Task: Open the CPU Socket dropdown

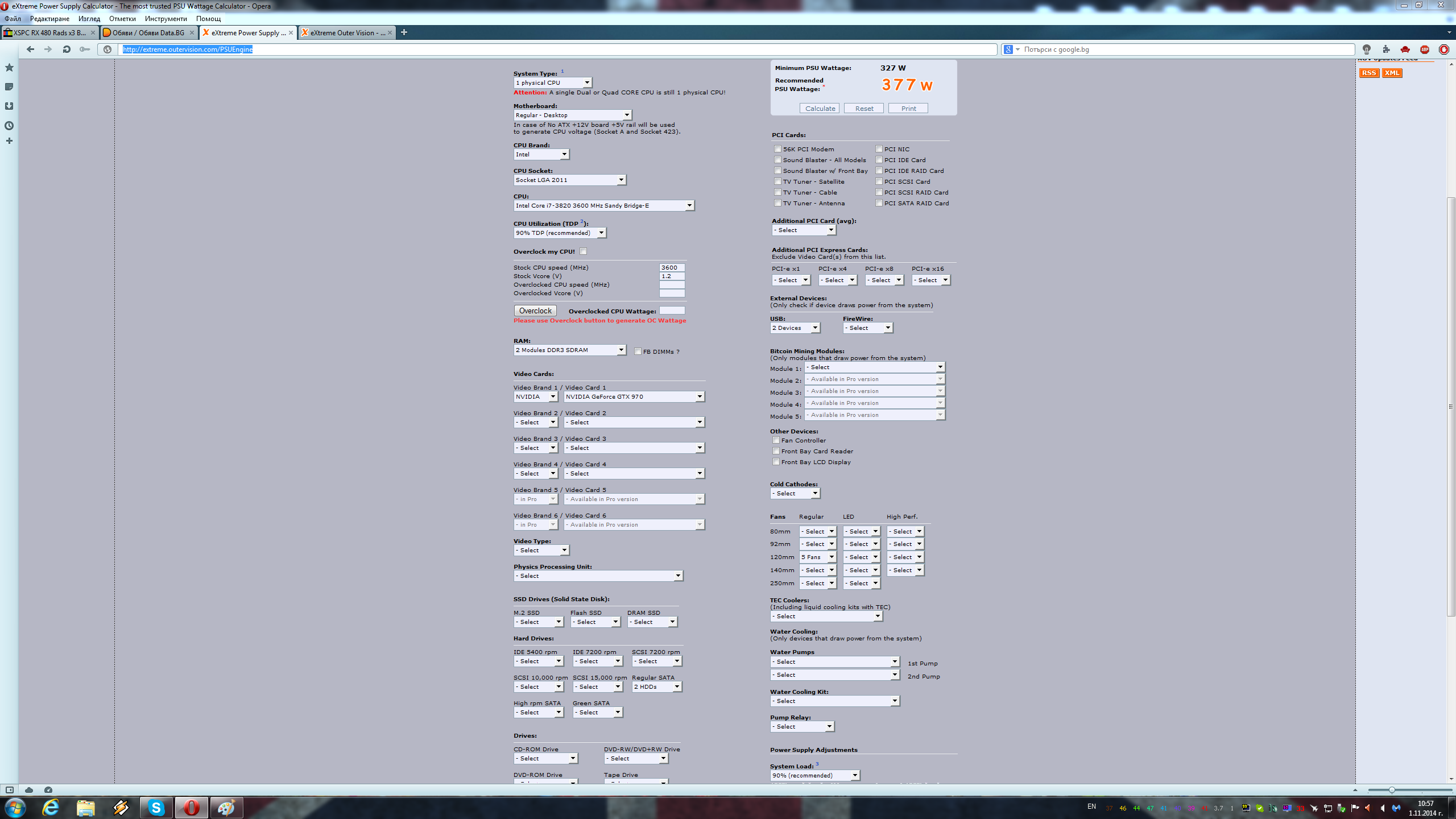Action: tap(569, 180)
